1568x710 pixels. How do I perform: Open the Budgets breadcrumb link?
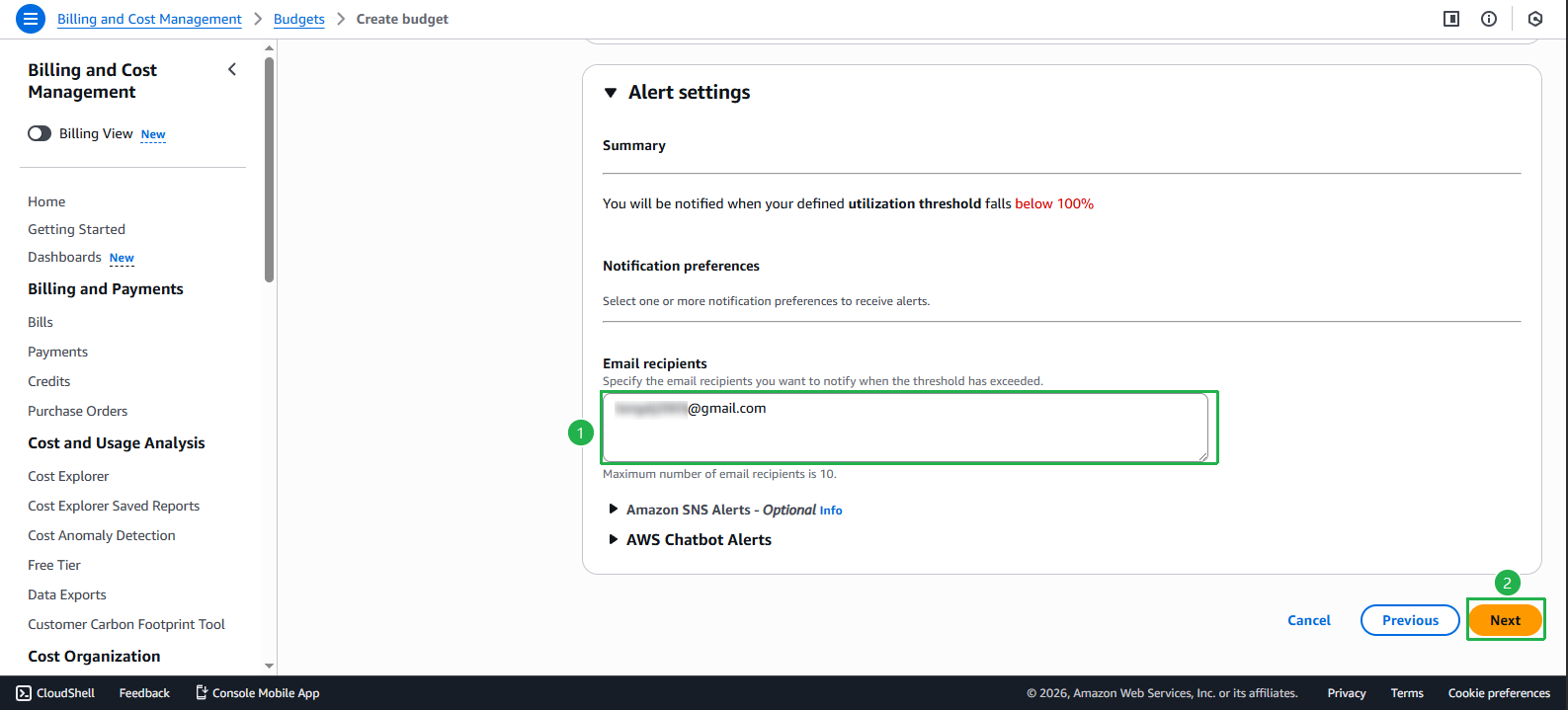click(298, 18)
